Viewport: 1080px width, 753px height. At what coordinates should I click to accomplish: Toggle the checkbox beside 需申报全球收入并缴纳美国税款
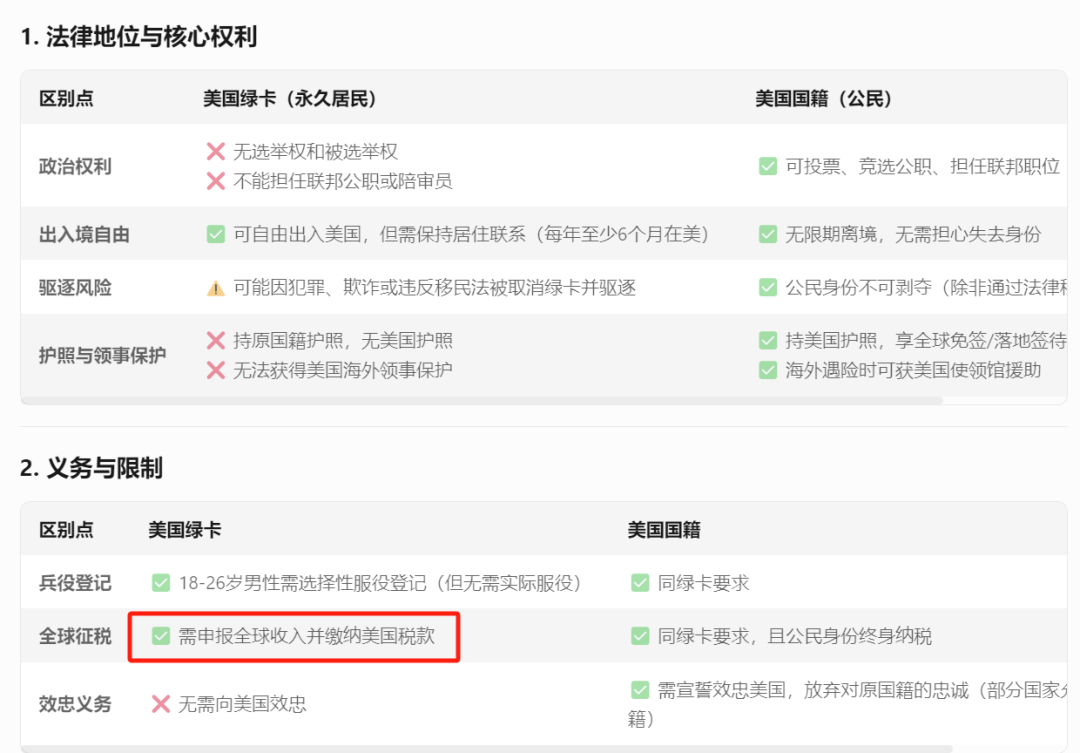(x=161, y=633)
